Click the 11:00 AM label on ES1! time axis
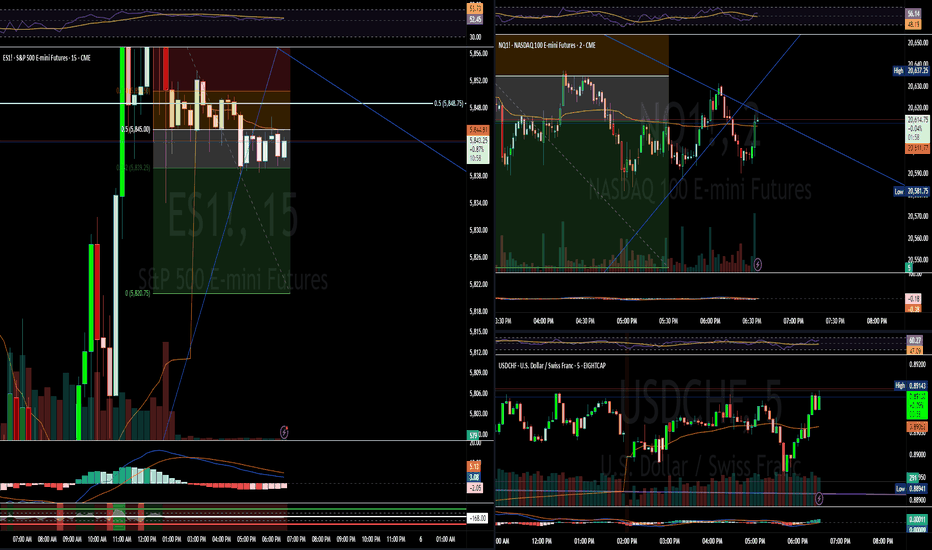 (121, 539)
